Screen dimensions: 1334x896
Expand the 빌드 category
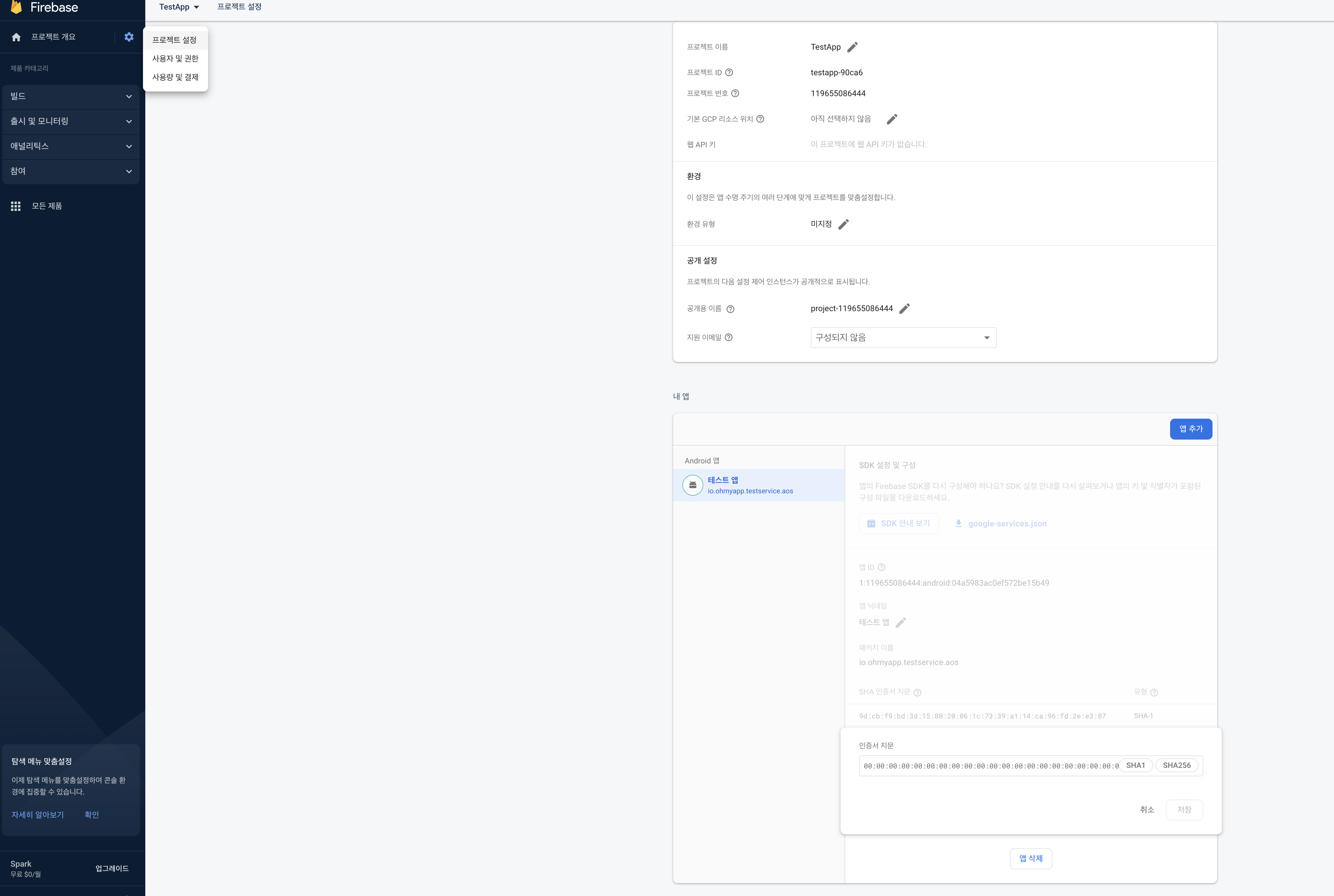pos(71,96)
